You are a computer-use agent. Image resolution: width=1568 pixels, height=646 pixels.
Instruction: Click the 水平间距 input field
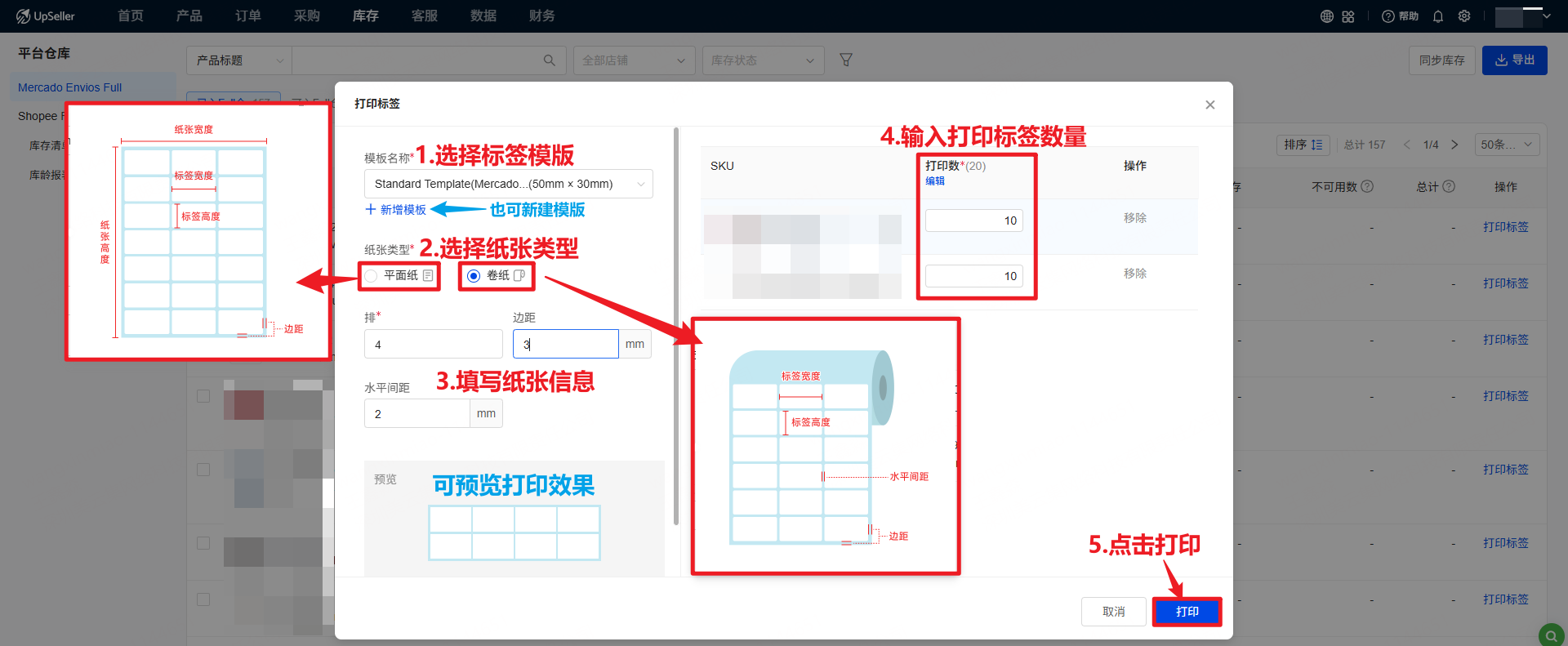tap(416, 414)
